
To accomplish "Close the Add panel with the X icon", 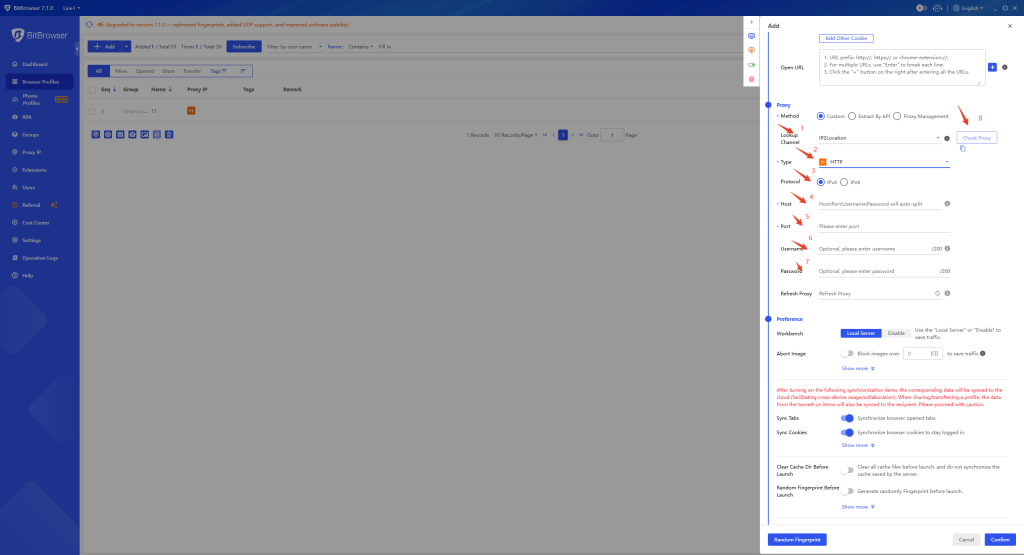I will pyautogui.click(x=1009, y=25).
